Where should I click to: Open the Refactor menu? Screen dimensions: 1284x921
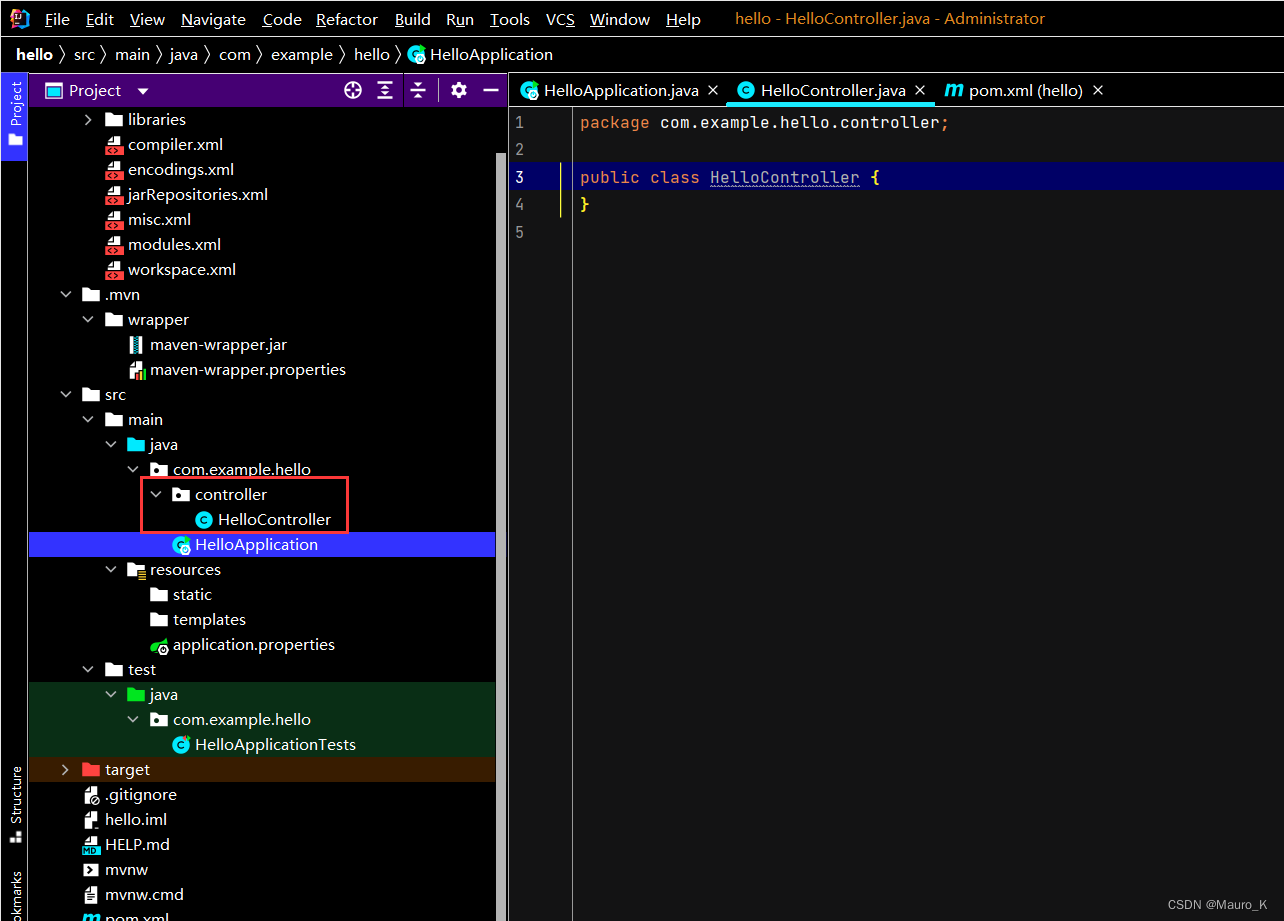click(x=347, y=19)
